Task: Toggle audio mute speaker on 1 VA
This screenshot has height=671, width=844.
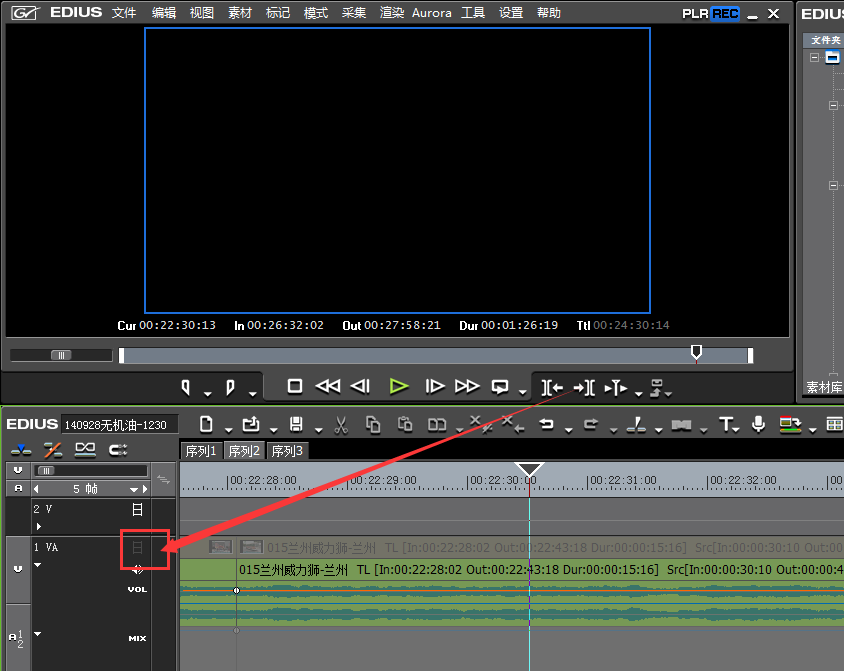Action: pos(137,569)
